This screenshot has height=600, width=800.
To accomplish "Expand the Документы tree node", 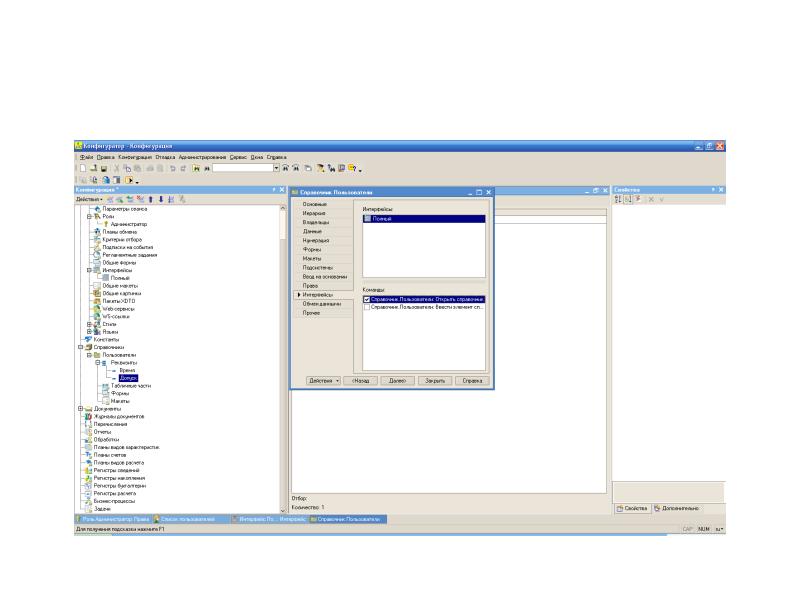I will [80, 409].
